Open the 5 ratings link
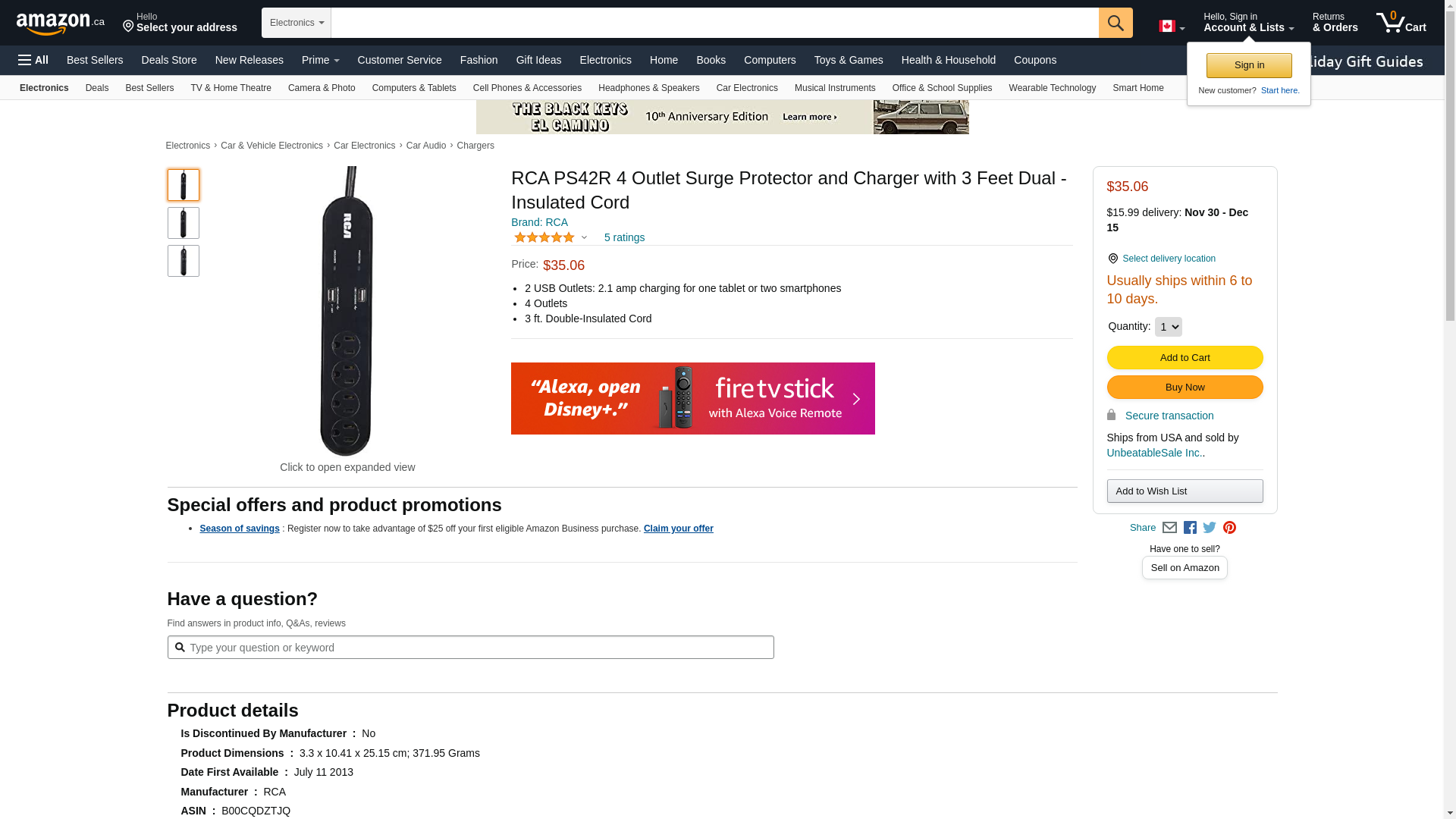 (624, 237)
